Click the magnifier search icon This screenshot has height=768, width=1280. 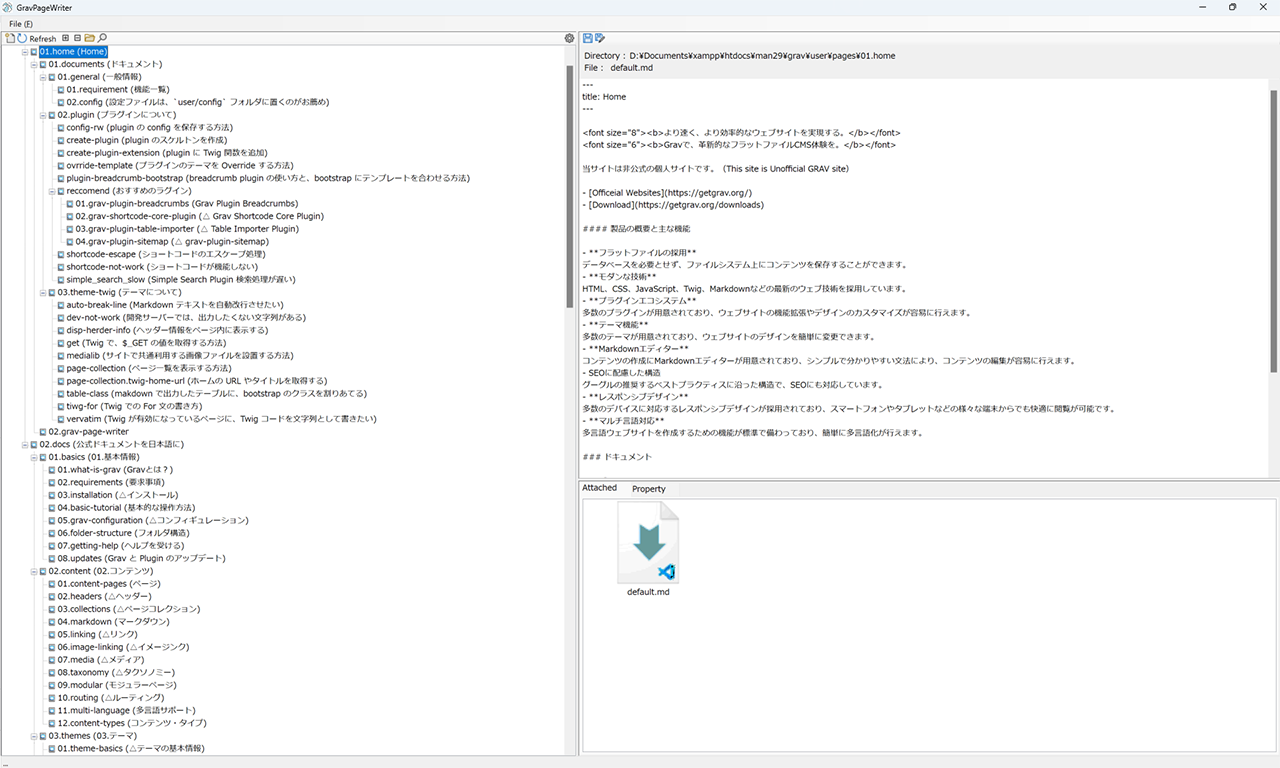pyautogui.click(x=102, y=38)
